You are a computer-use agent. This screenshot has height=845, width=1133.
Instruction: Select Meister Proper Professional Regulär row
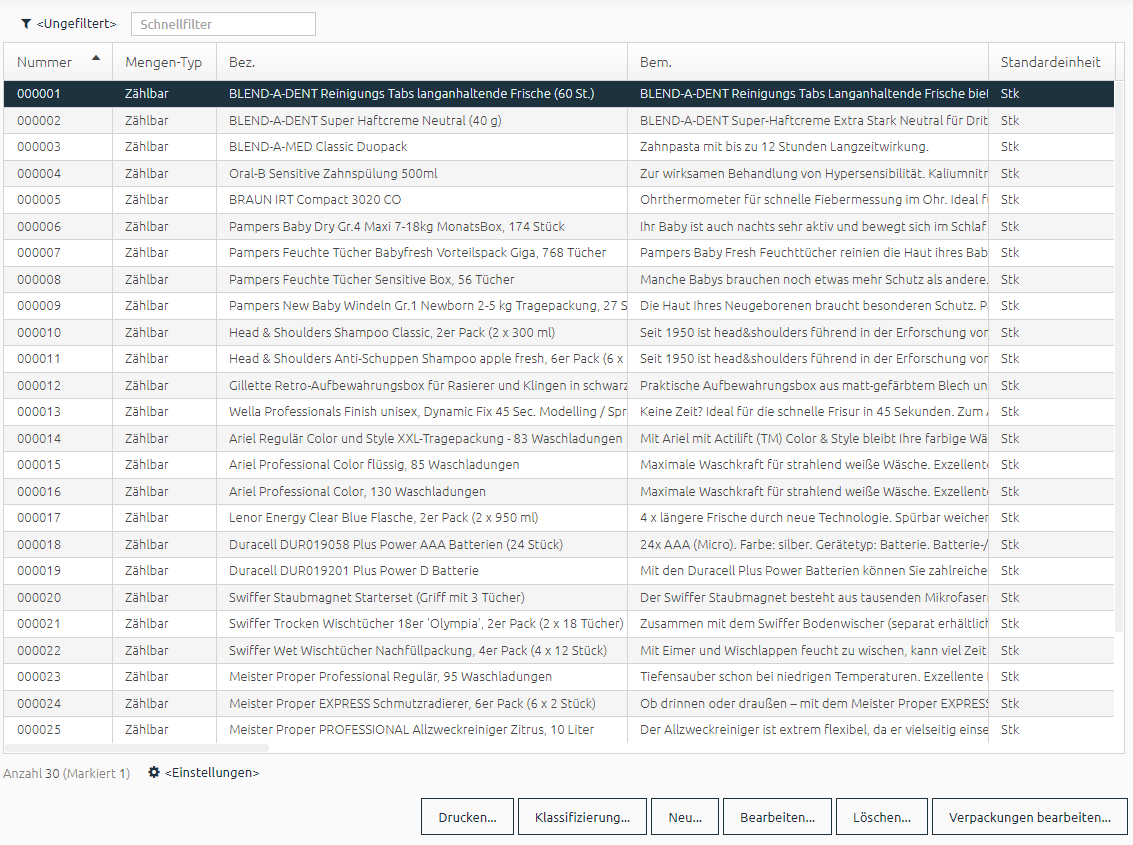coord(559,677)
